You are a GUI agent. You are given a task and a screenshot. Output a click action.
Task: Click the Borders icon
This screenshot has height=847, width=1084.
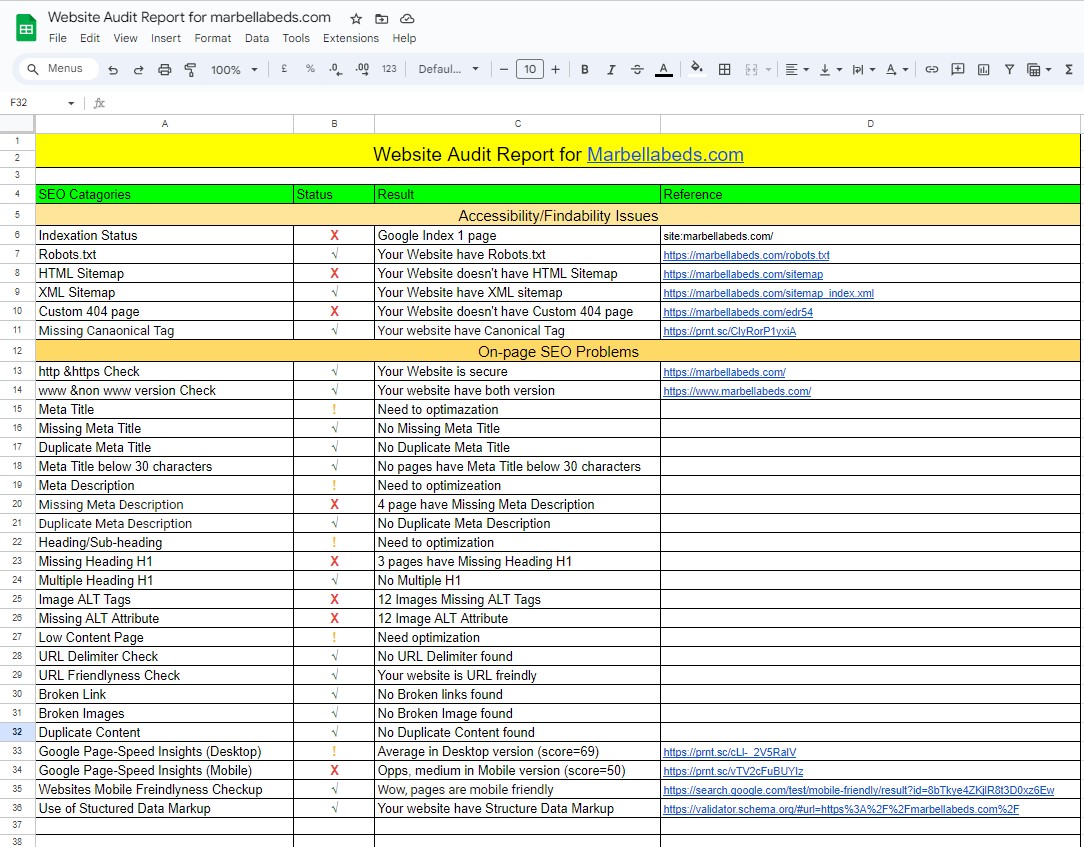(725, 70)
